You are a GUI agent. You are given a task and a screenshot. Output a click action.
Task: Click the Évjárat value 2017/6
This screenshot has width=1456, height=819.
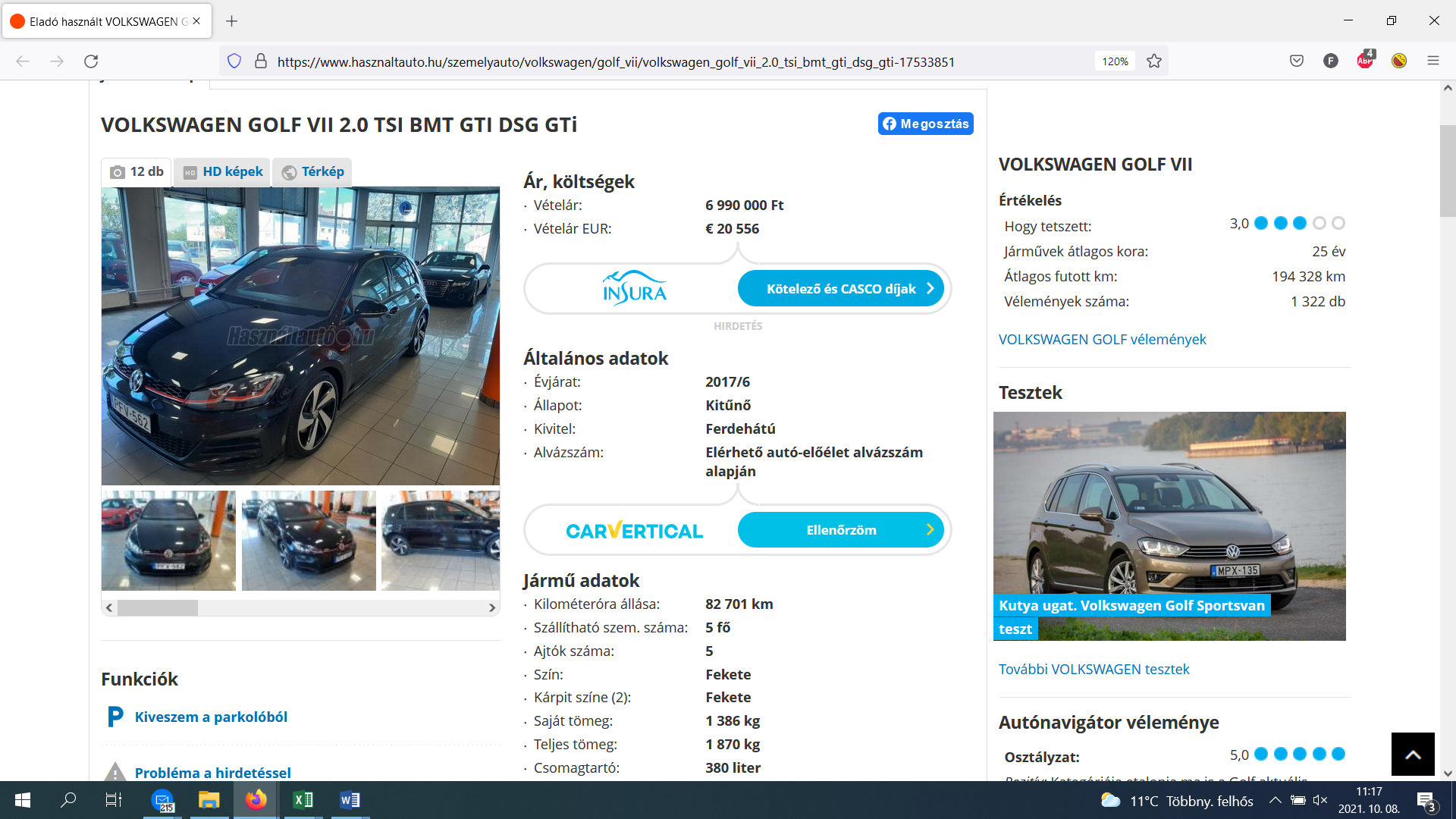(727, 381)
